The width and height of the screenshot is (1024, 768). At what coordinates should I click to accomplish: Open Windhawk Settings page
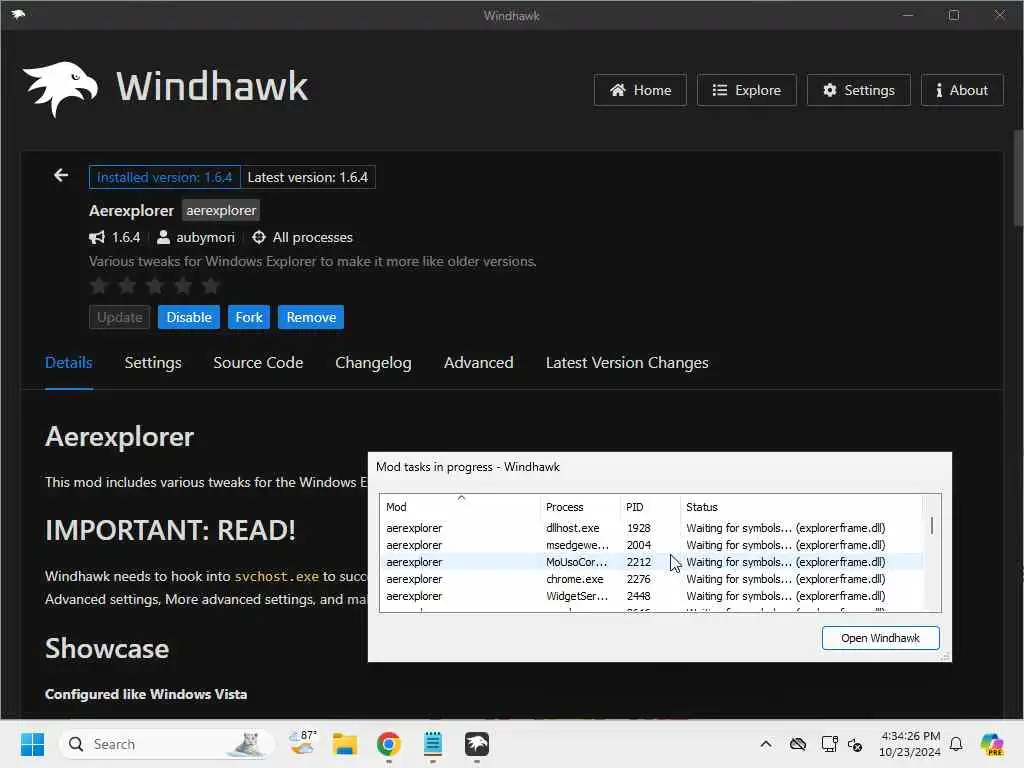[858, 90]
